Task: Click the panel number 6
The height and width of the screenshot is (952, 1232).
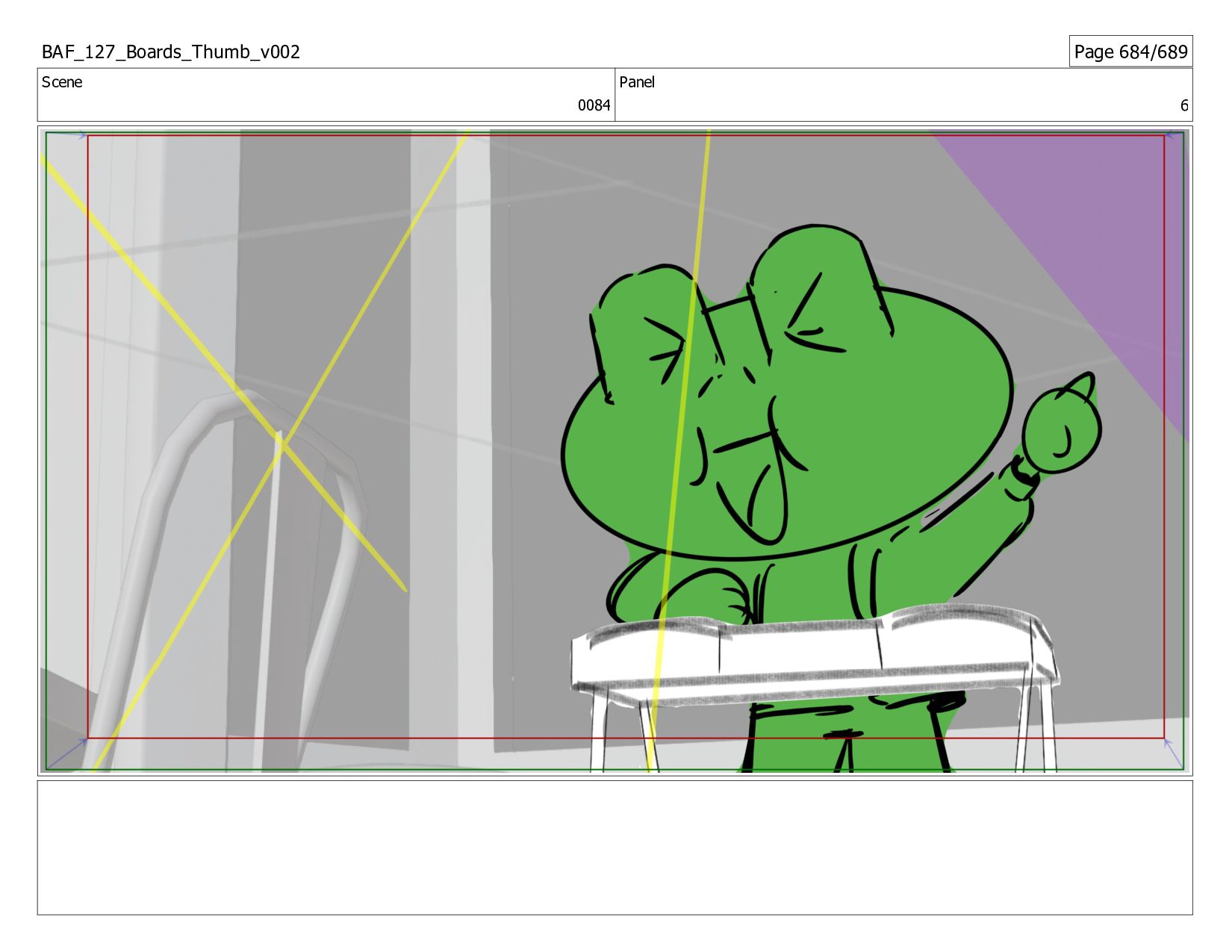Action: click(x=1183, y=105)
